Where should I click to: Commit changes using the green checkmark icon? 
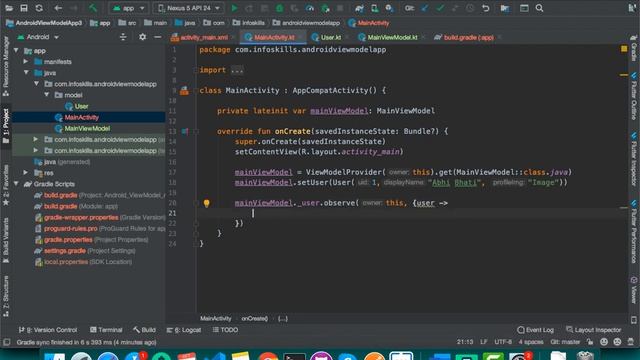click(x=440, y=8)
